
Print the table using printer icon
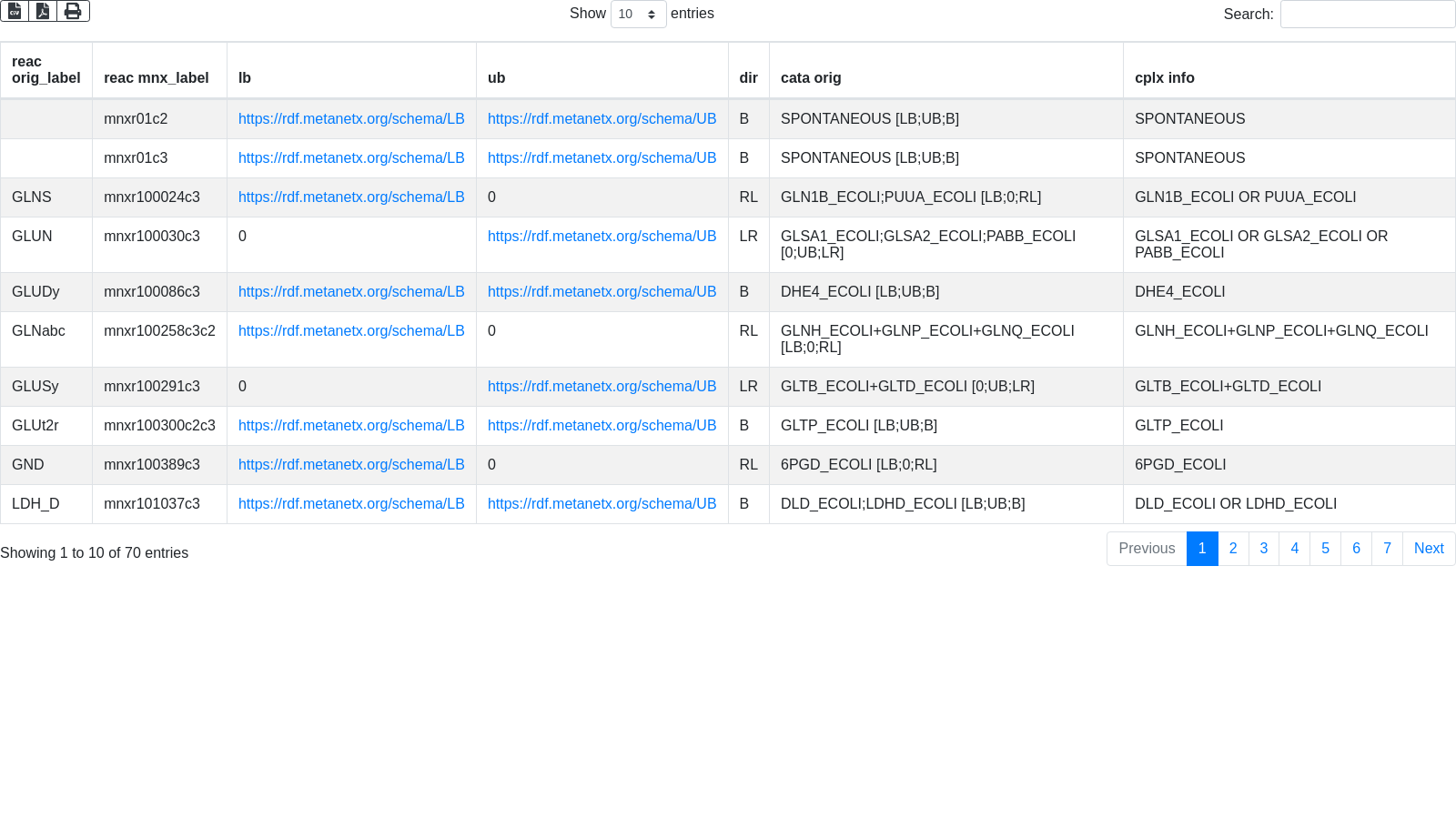click(x=73, y=11)
